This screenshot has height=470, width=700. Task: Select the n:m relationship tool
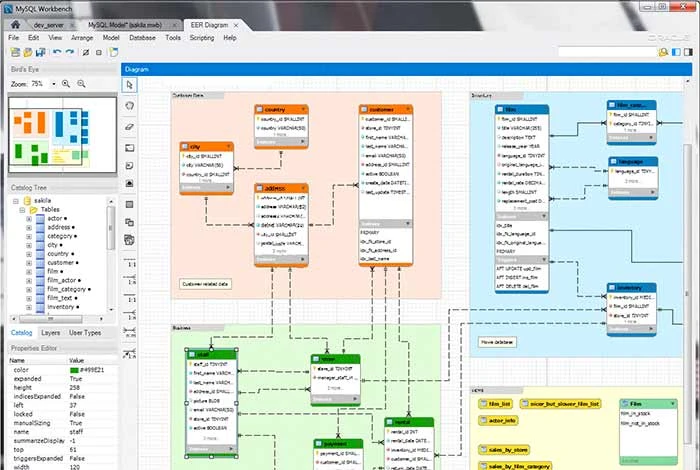click(x=129, y=333)
